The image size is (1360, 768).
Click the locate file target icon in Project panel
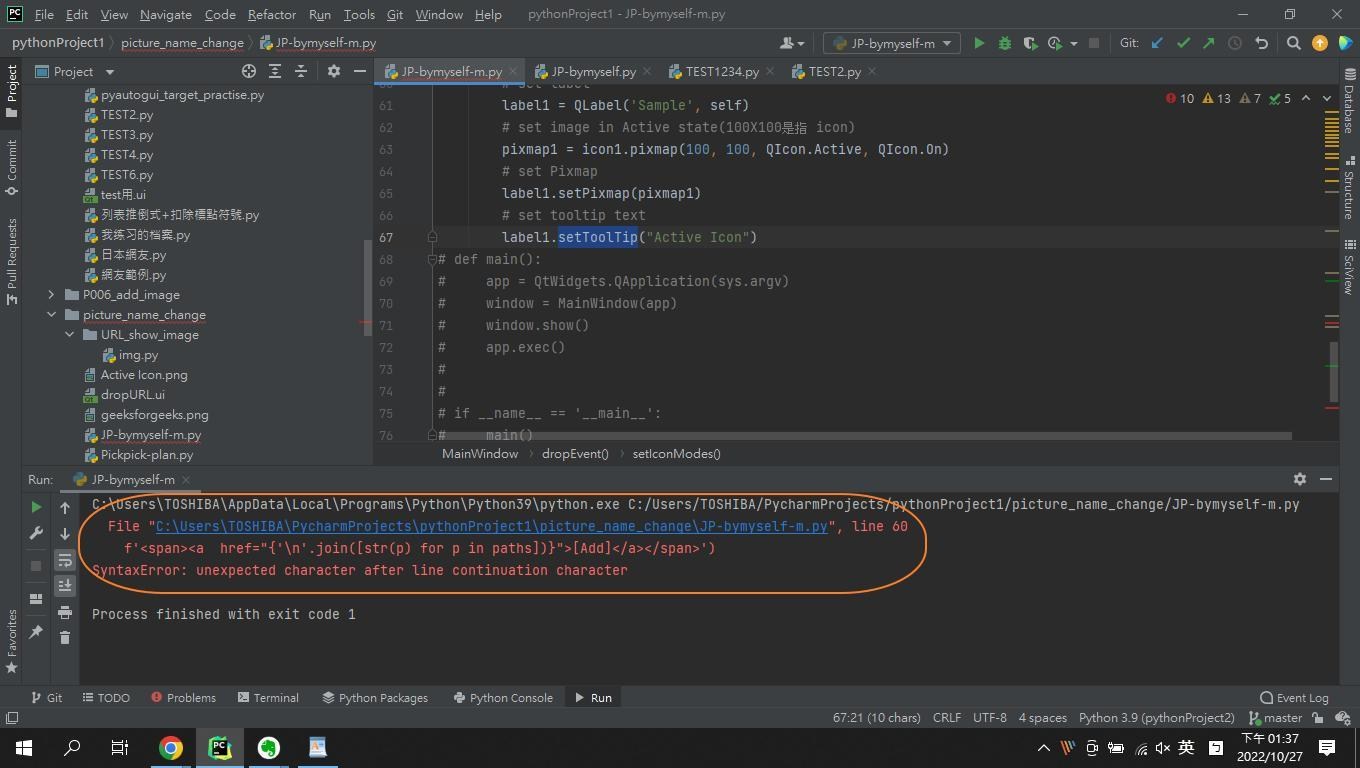[249, 71]
